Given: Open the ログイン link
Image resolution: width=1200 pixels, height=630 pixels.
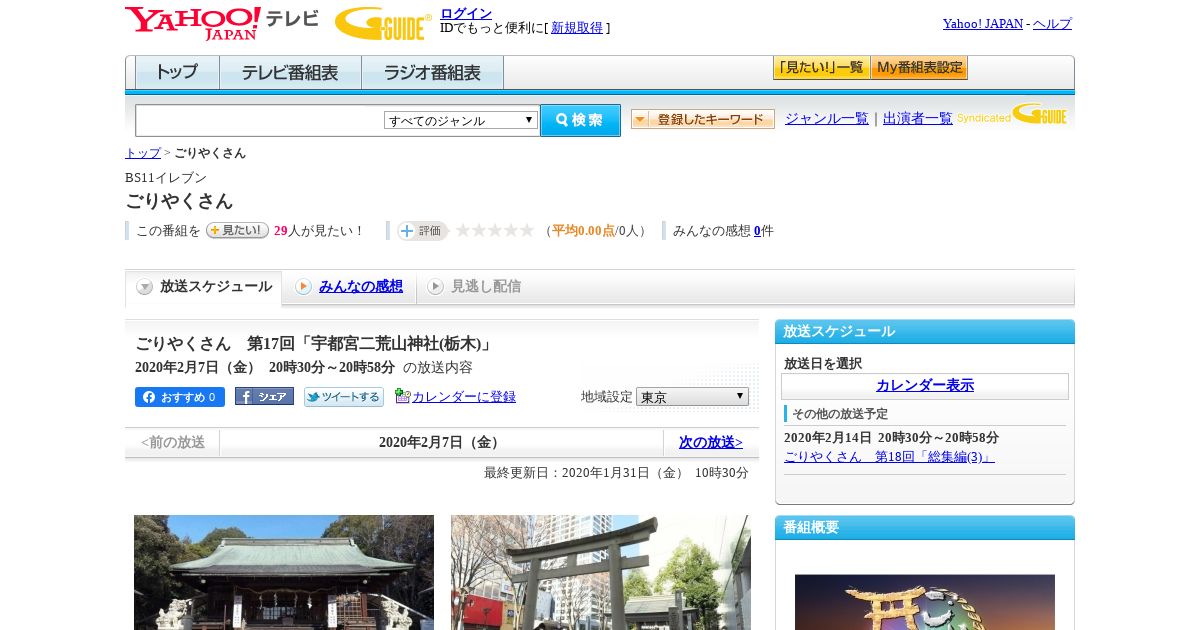Looking at the screenshot, I should (466, 13).
